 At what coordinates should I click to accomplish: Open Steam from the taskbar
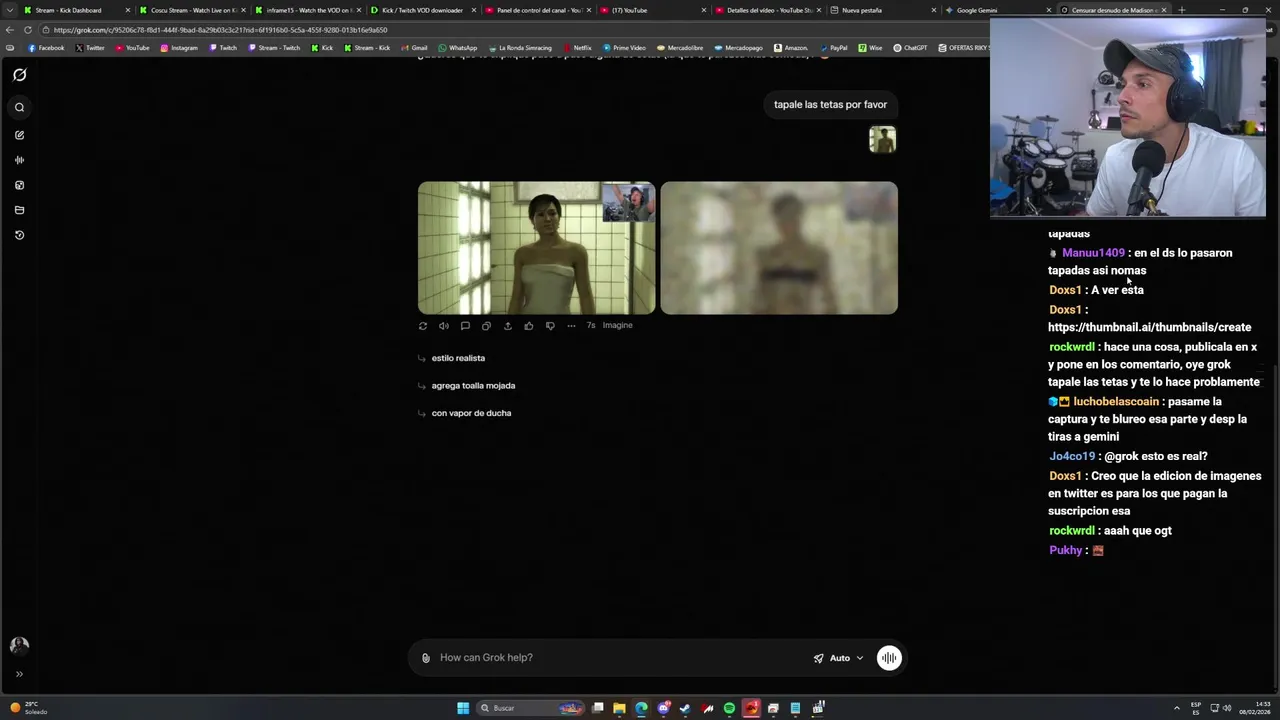(685, 708)
